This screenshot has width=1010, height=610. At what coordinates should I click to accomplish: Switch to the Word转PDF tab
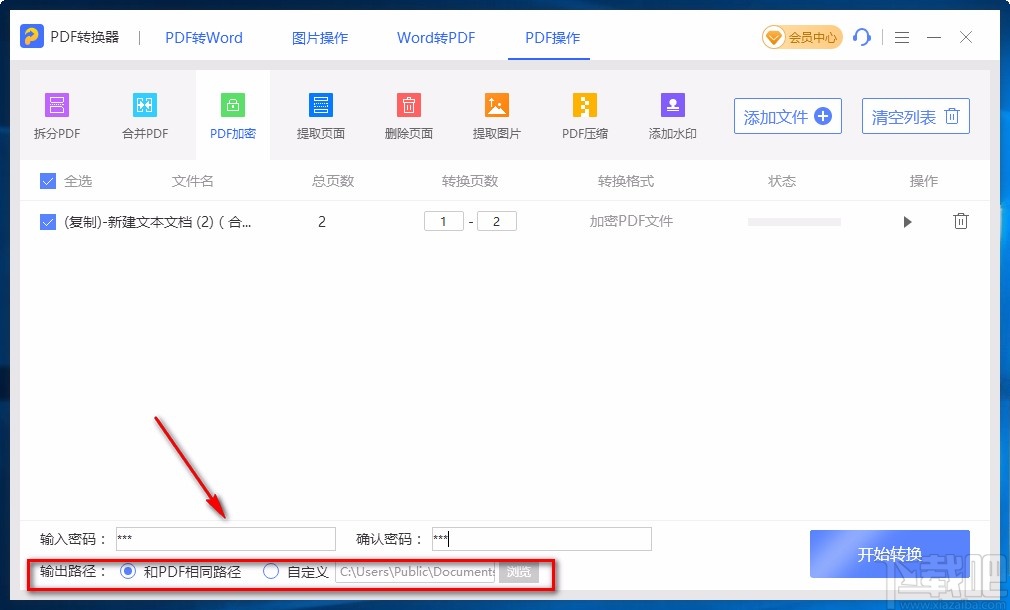tap(436, 37)
